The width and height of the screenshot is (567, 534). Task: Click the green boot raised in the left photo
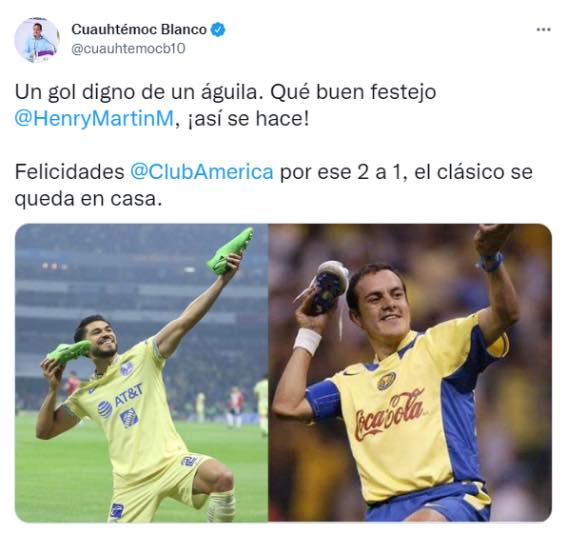pos(231,250)
